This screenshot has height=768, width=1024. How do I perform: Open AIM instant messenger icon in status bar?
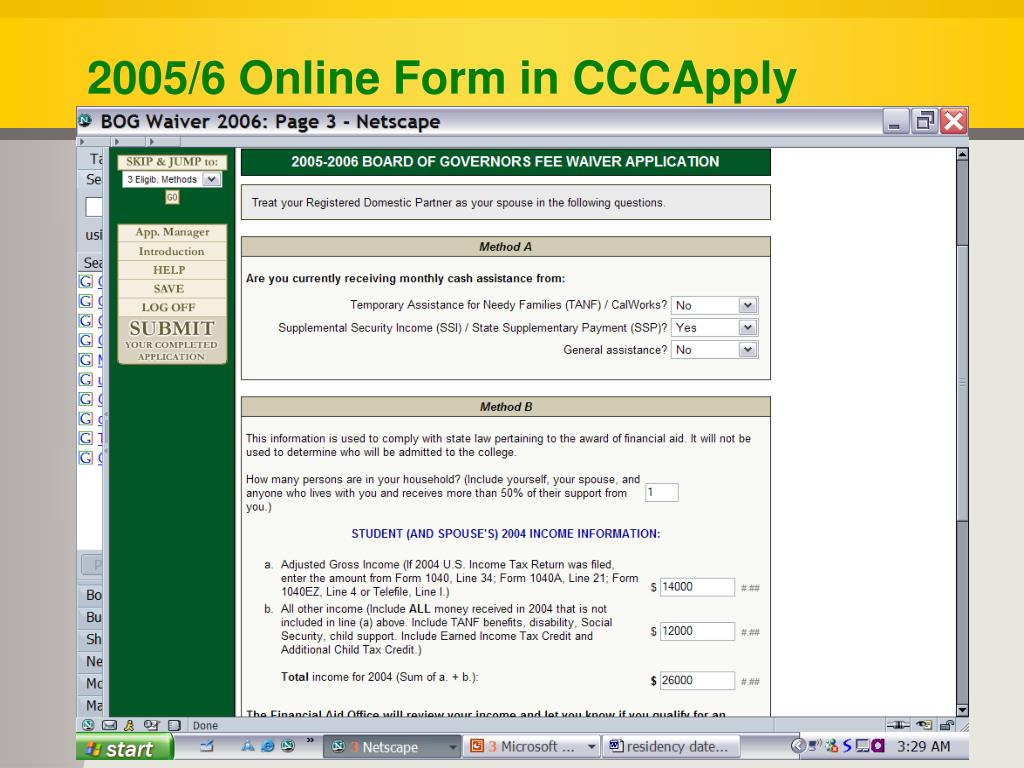click(x=129, y=725)
